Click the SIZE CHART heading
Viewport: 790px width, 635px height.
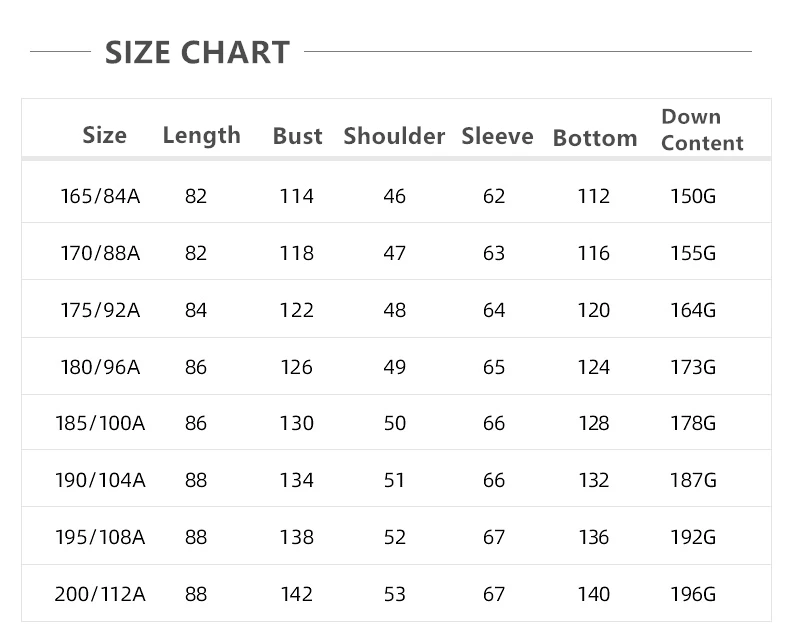click(x=197, y=52)
